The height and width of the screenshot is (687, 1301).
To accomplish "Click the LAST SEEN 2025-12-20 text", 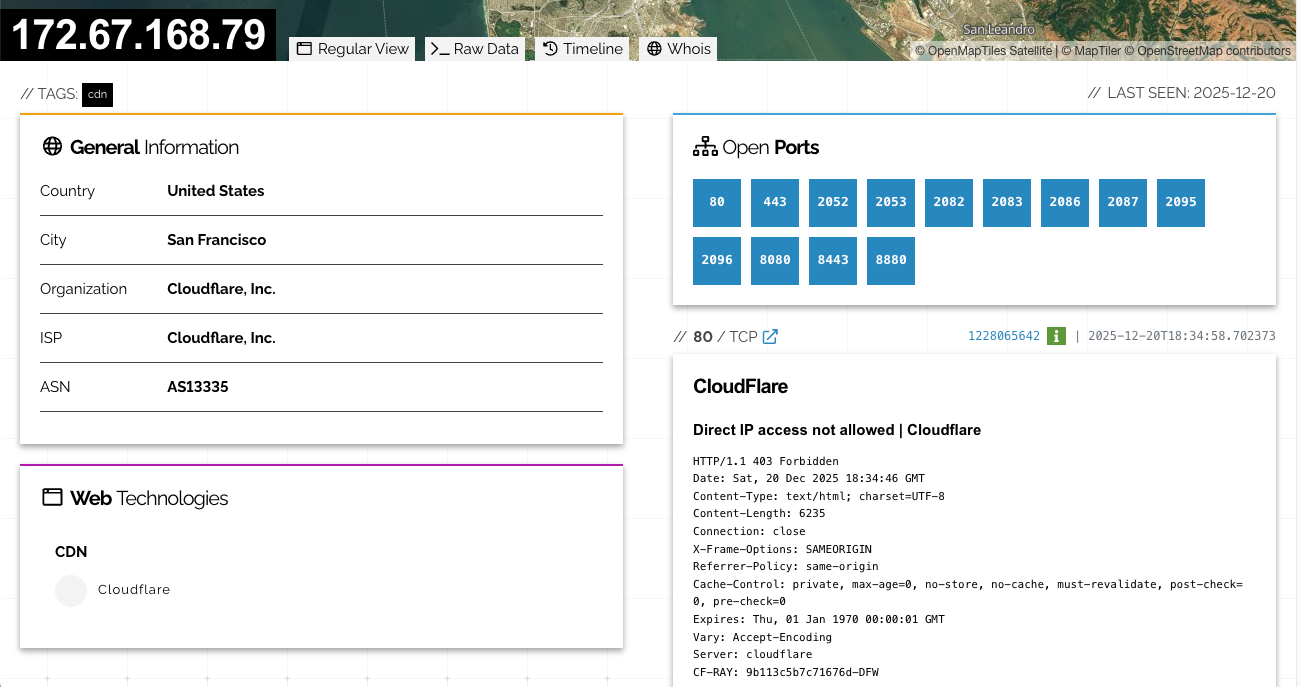I will tap(1182, 93).
